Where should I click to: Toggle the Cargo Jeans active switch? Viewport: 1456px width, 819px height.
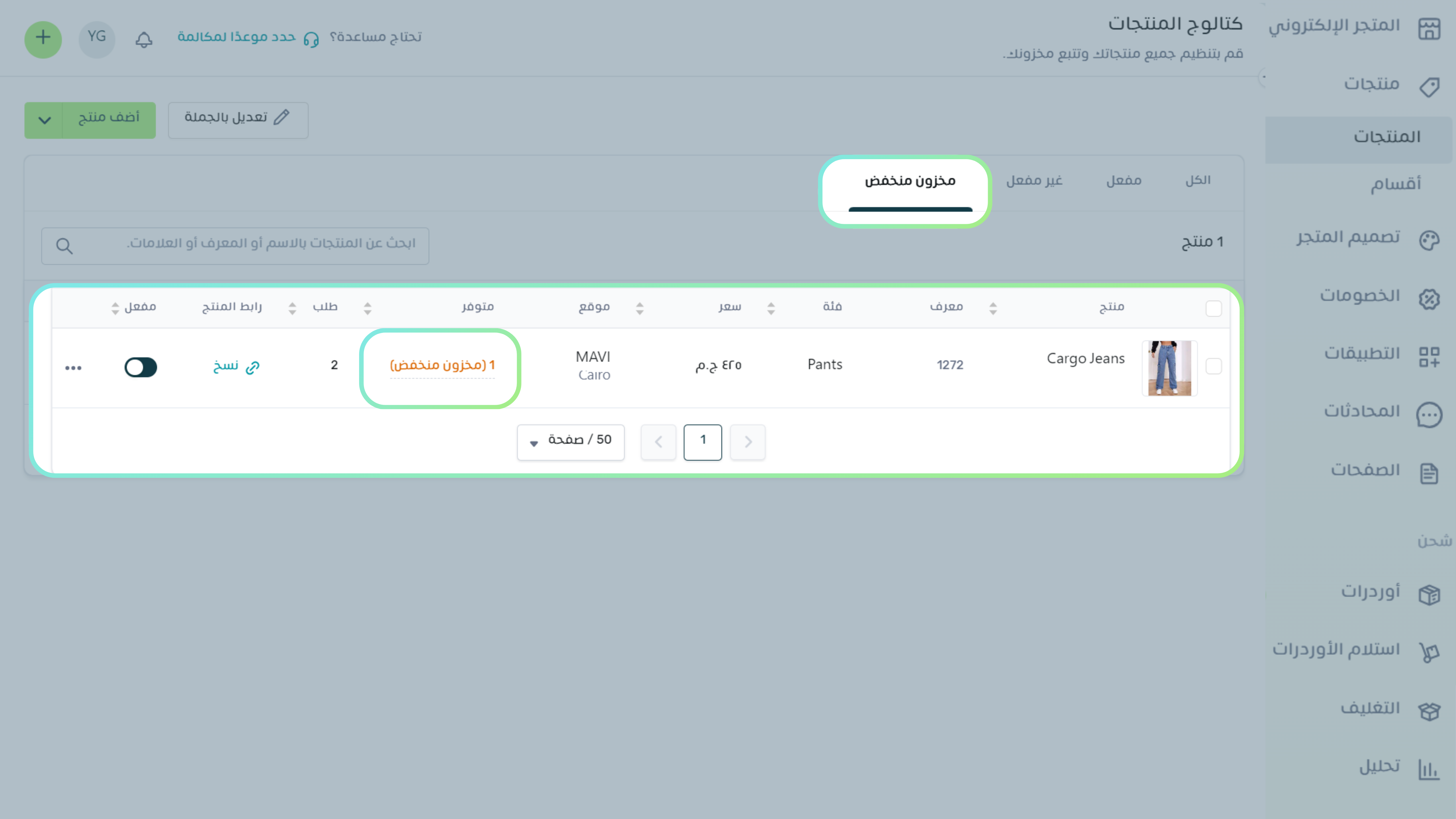pyautogui.click(x=141, y=367)
